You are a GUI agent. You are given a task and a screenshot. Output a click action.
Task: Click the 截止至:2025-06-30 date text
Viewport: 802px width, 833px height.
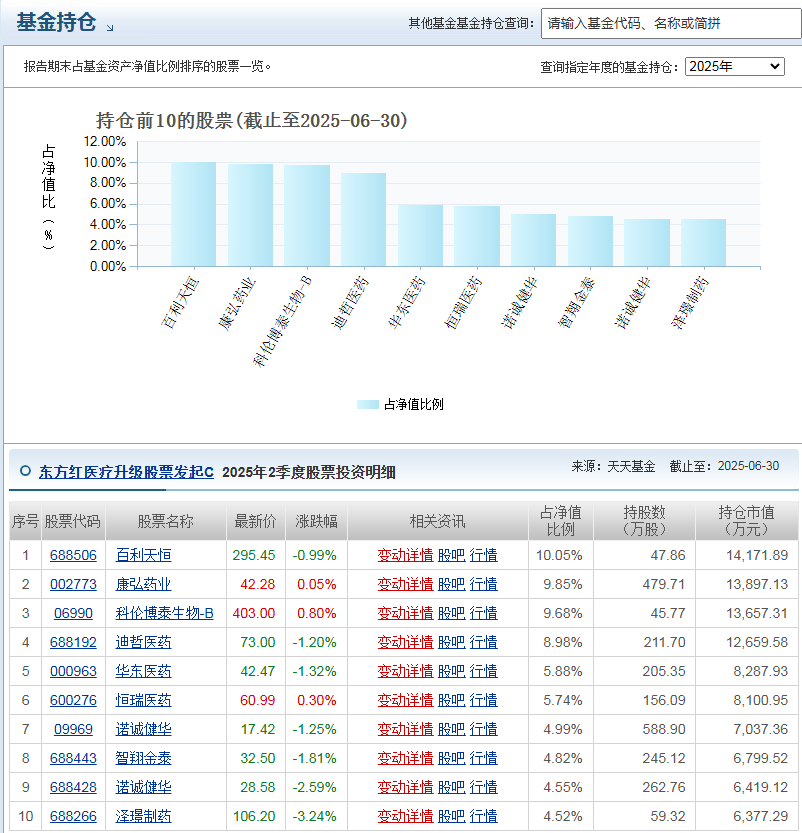pos(724,466)
